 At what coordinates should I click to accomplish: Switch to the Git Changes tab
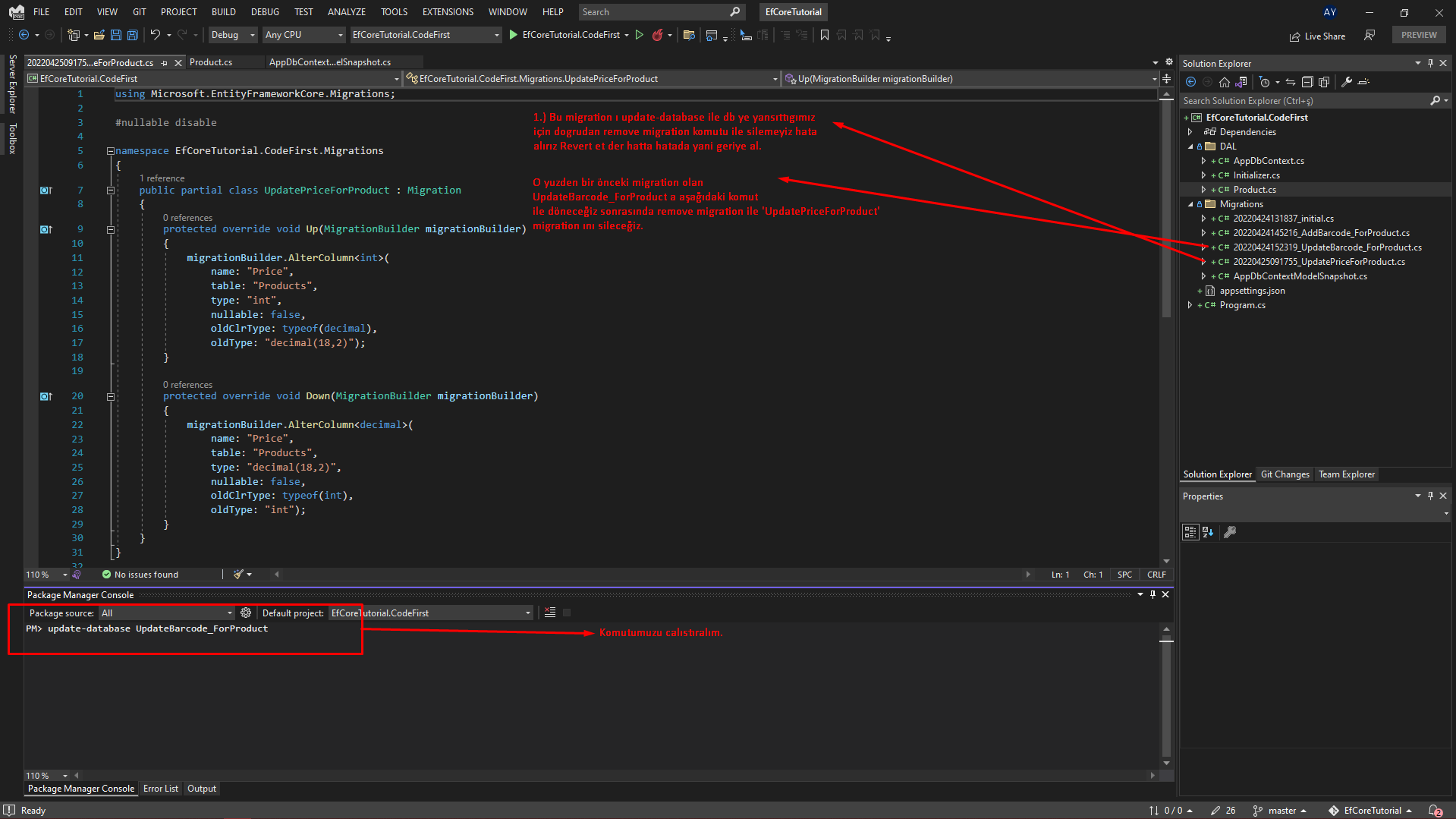coord(1285,474)
